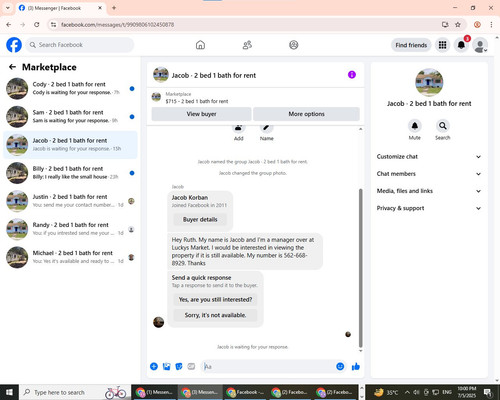
Task: Open the account profile avatar menu
Action: coord(480,45)
